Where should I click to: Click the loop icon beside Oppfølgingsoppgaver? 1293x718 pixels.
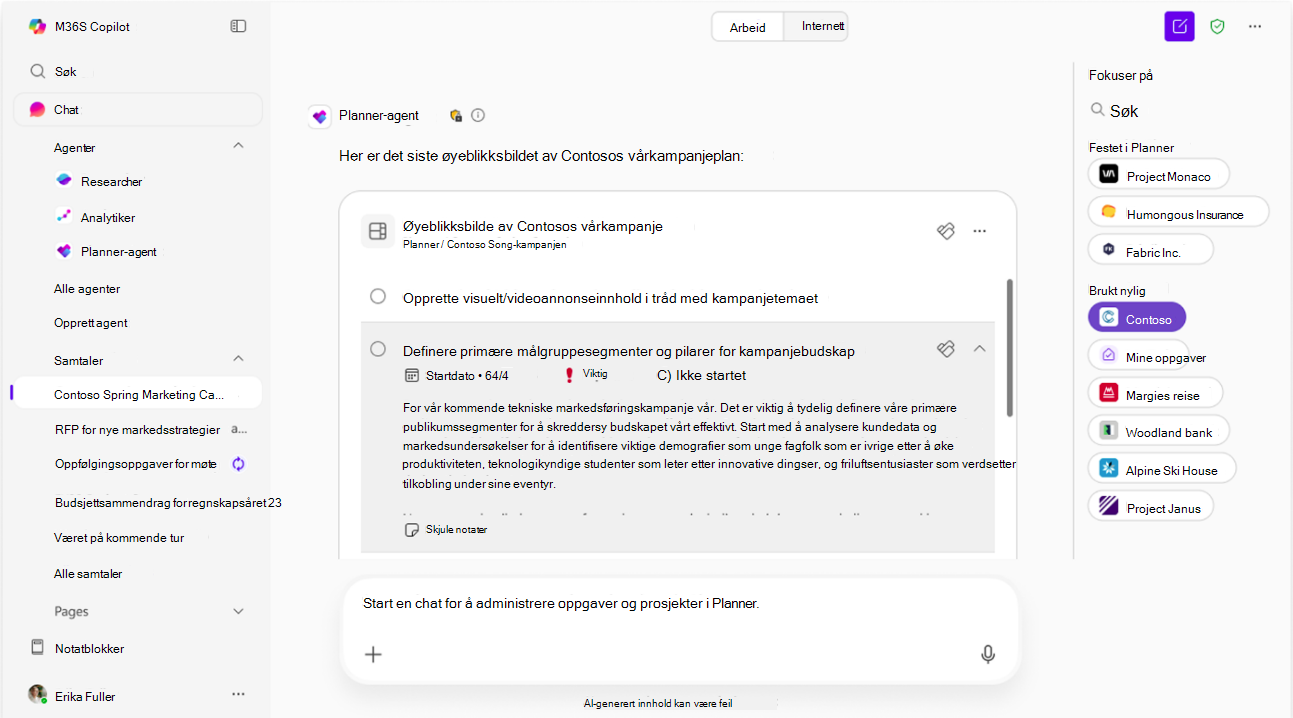[239, 464]
